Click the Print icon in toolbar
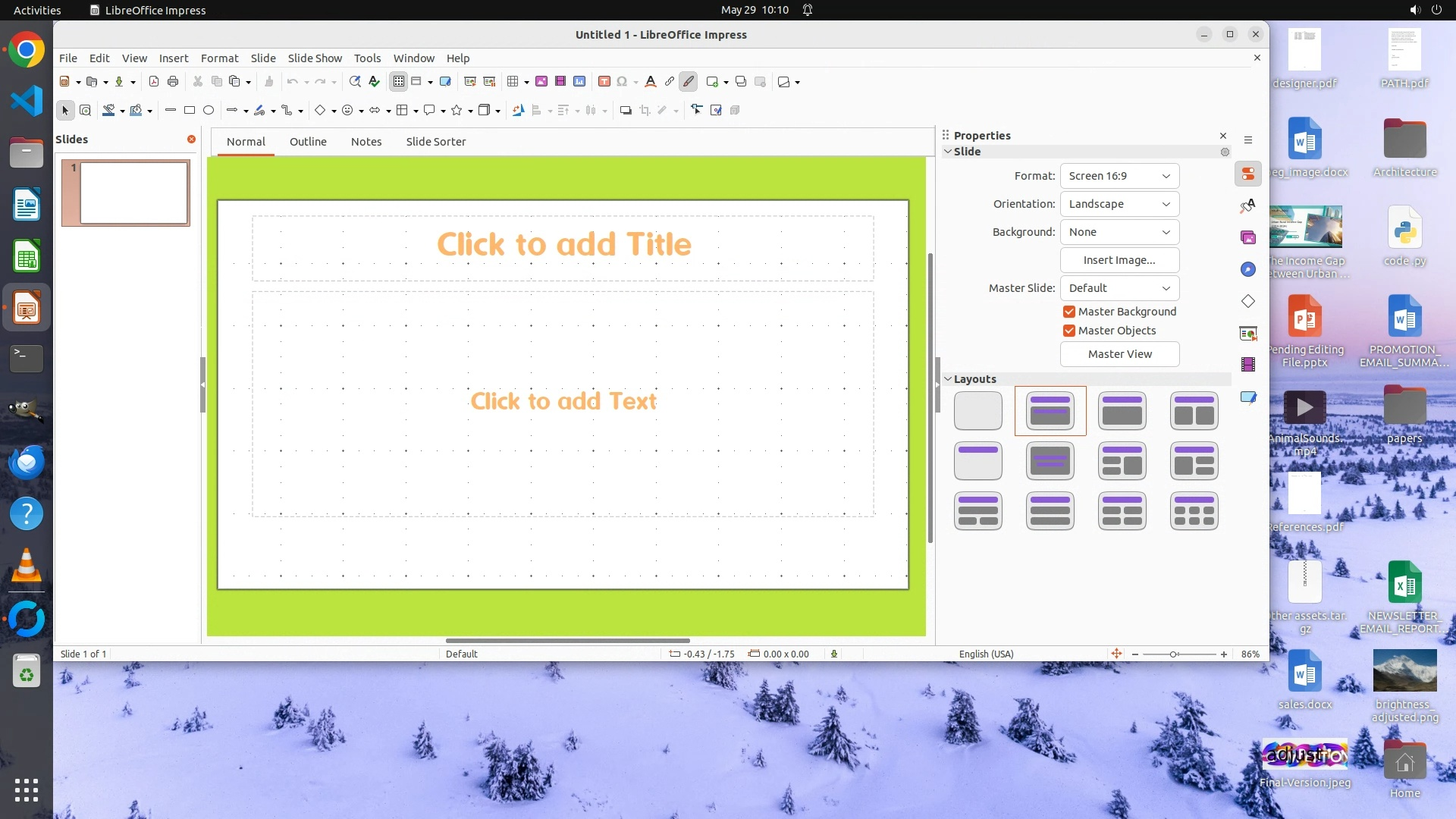This screenshot has height=819, width=1456. (173, 82)
